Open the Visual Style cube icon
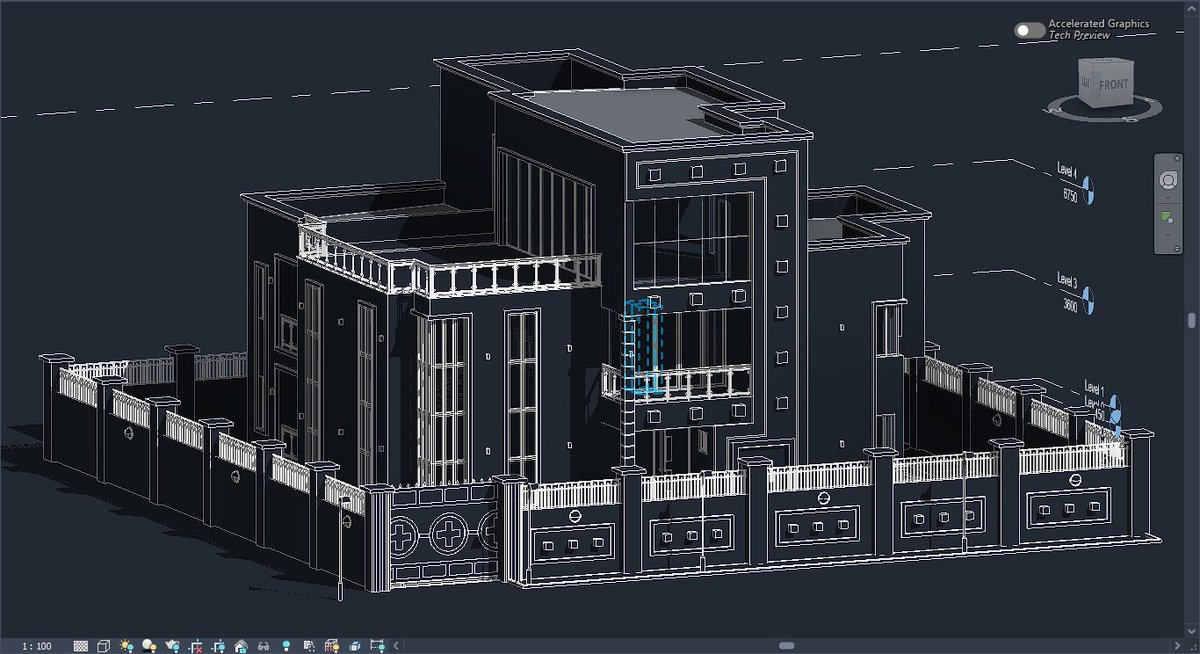This screenshot has height=654, width=1200. 103,644
